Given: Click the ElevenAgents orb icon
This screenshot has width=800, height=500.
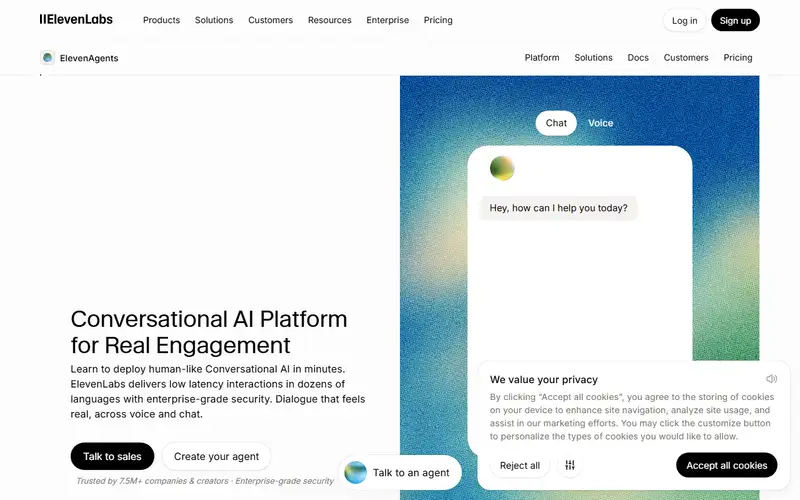Looking at the screenshot, I should 47,58.
